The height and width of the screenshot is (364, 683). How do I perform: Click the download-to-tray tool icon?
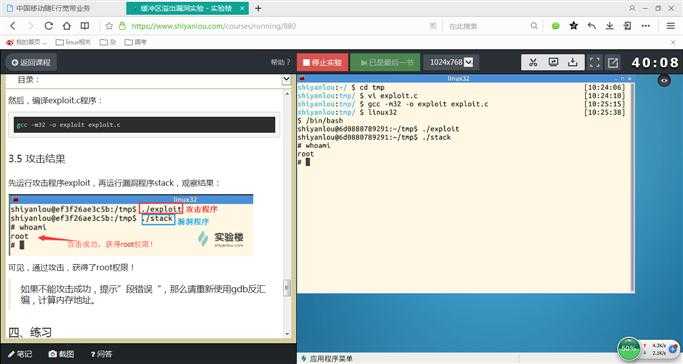point(572,62)
